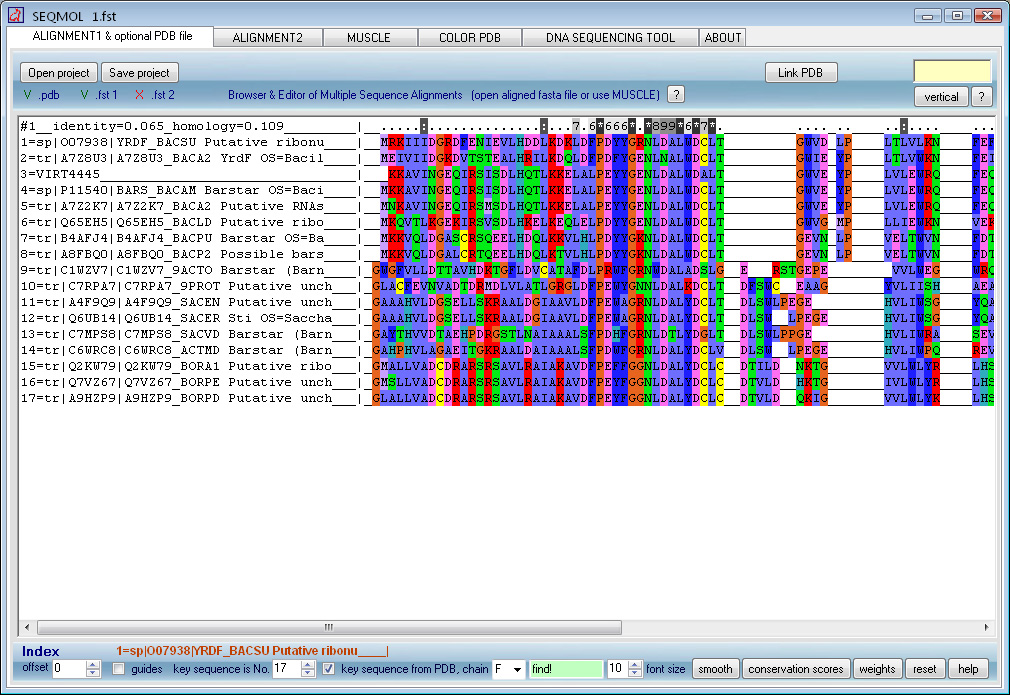Click the yellow color box at top right
This screenshot has height=695, width=1010.
952,71
